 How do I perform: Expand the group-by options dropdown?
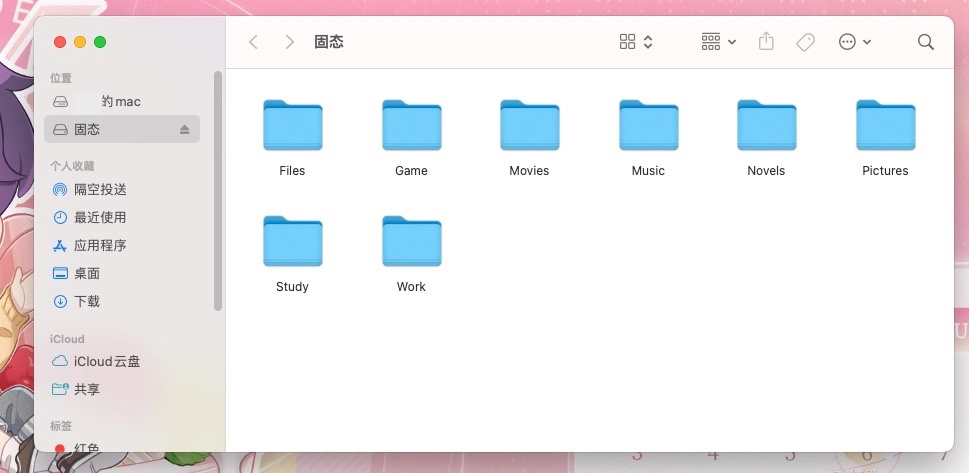pyautogui.click(x=719, y=42)
